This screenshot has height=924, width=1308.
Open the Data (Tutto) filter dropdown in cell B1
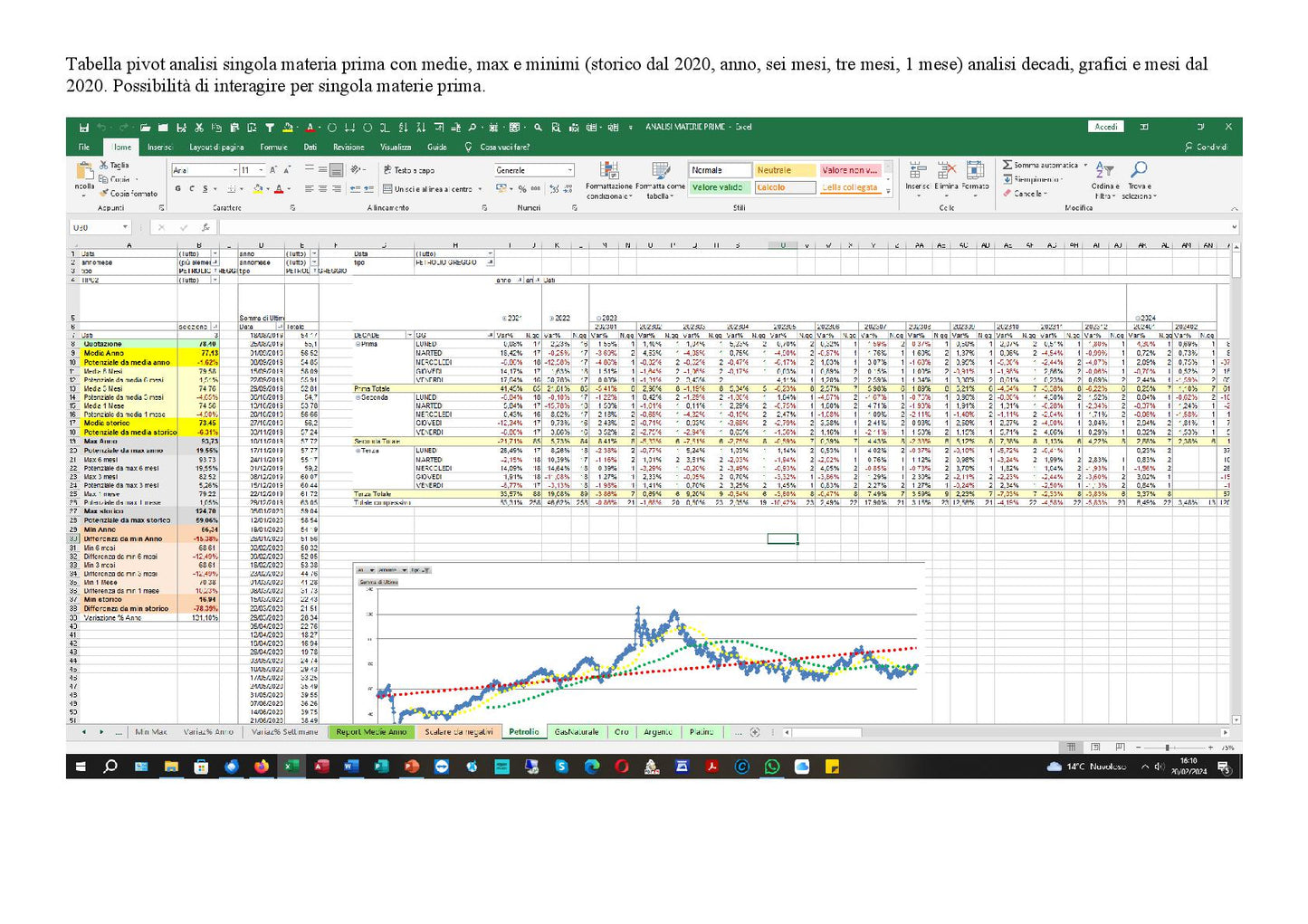pos(215,253)
